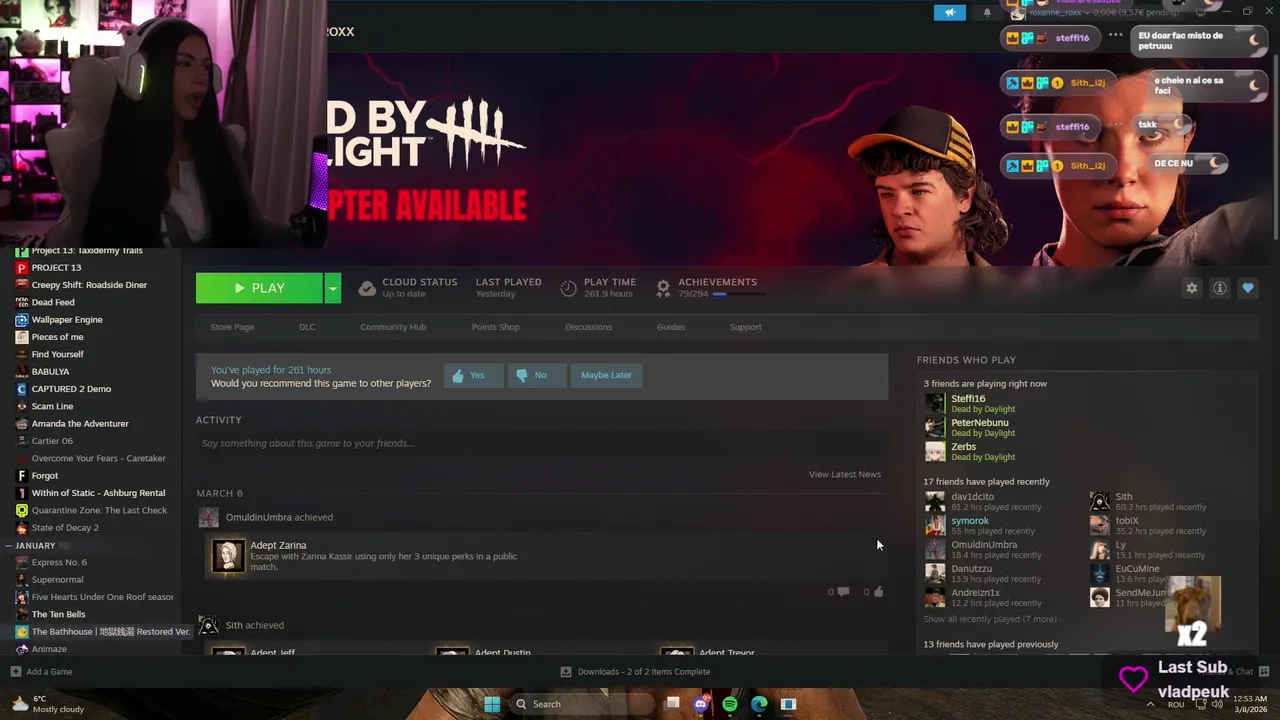Open Steam notifications bell icon
The height and width of the screenshot is (720, 1280).
click(987, 12)
